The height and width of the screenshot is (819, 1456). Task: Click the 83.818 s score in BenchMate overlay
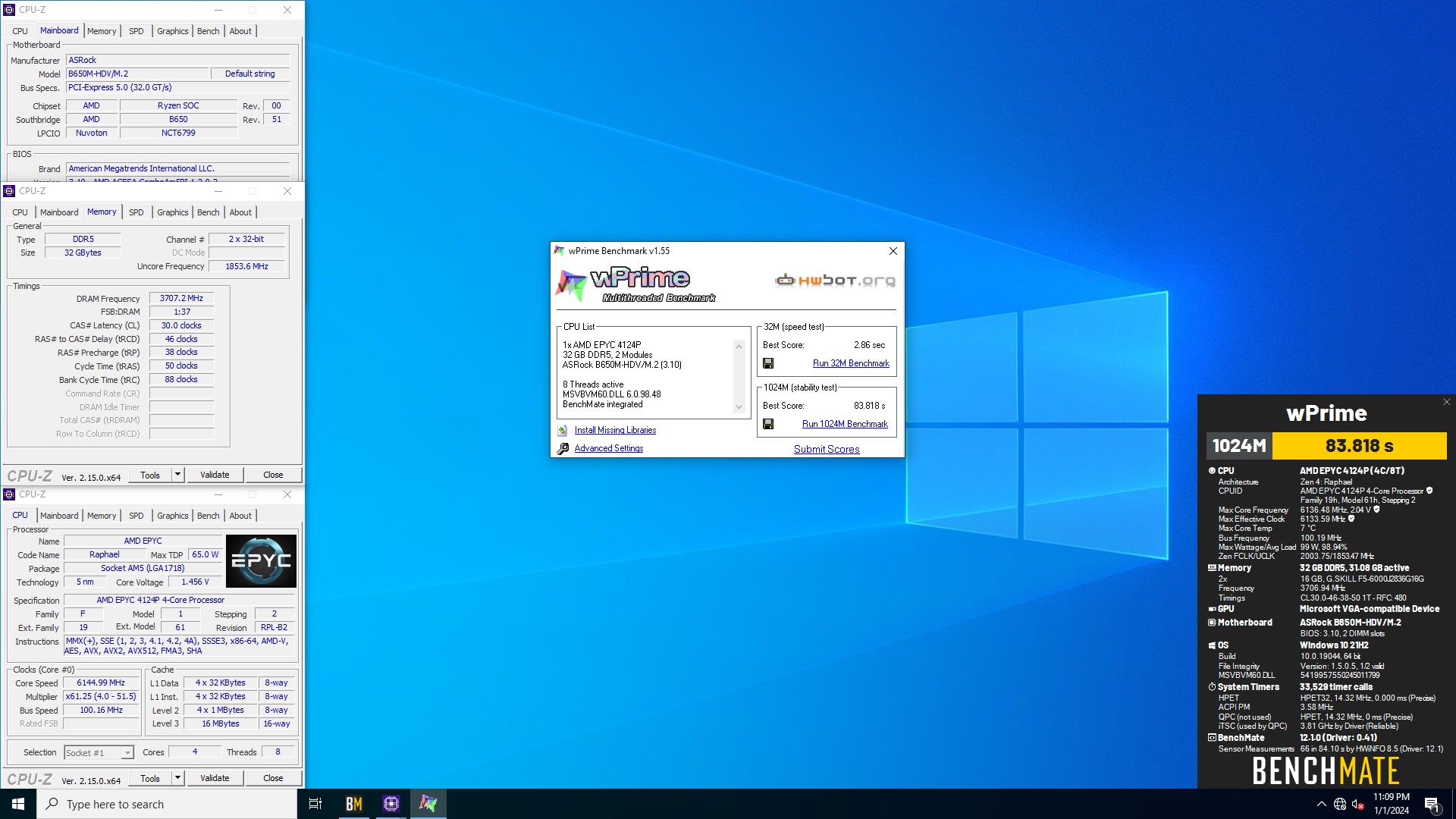pyautogui.click(x=1360, y=446)
